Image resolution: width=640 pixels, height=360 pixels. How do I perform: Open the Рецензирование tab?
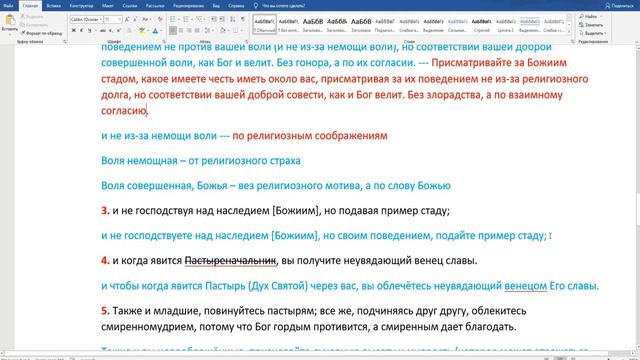tap(188, 6)
